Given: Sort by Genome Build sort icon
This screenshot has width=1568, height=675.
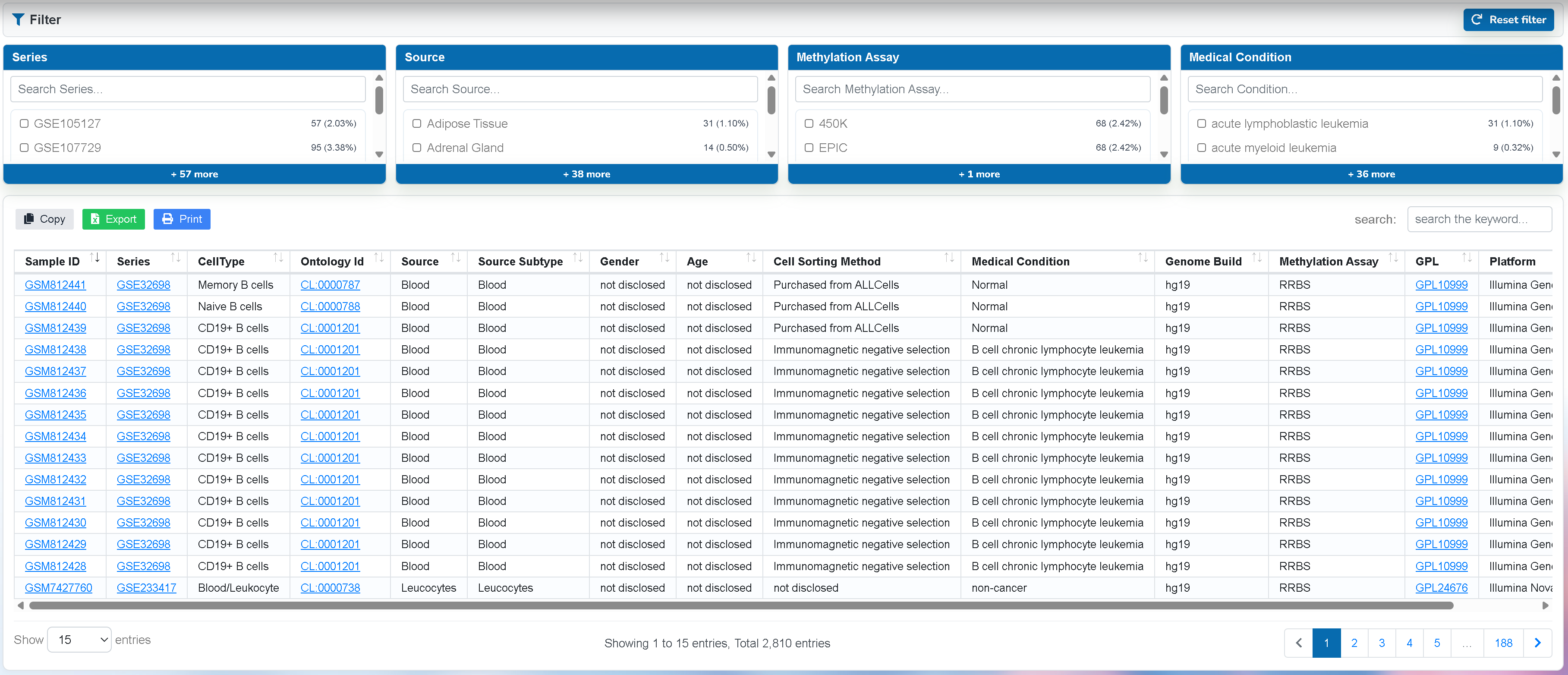Looking at the screenshot, I should (1256, 258).
